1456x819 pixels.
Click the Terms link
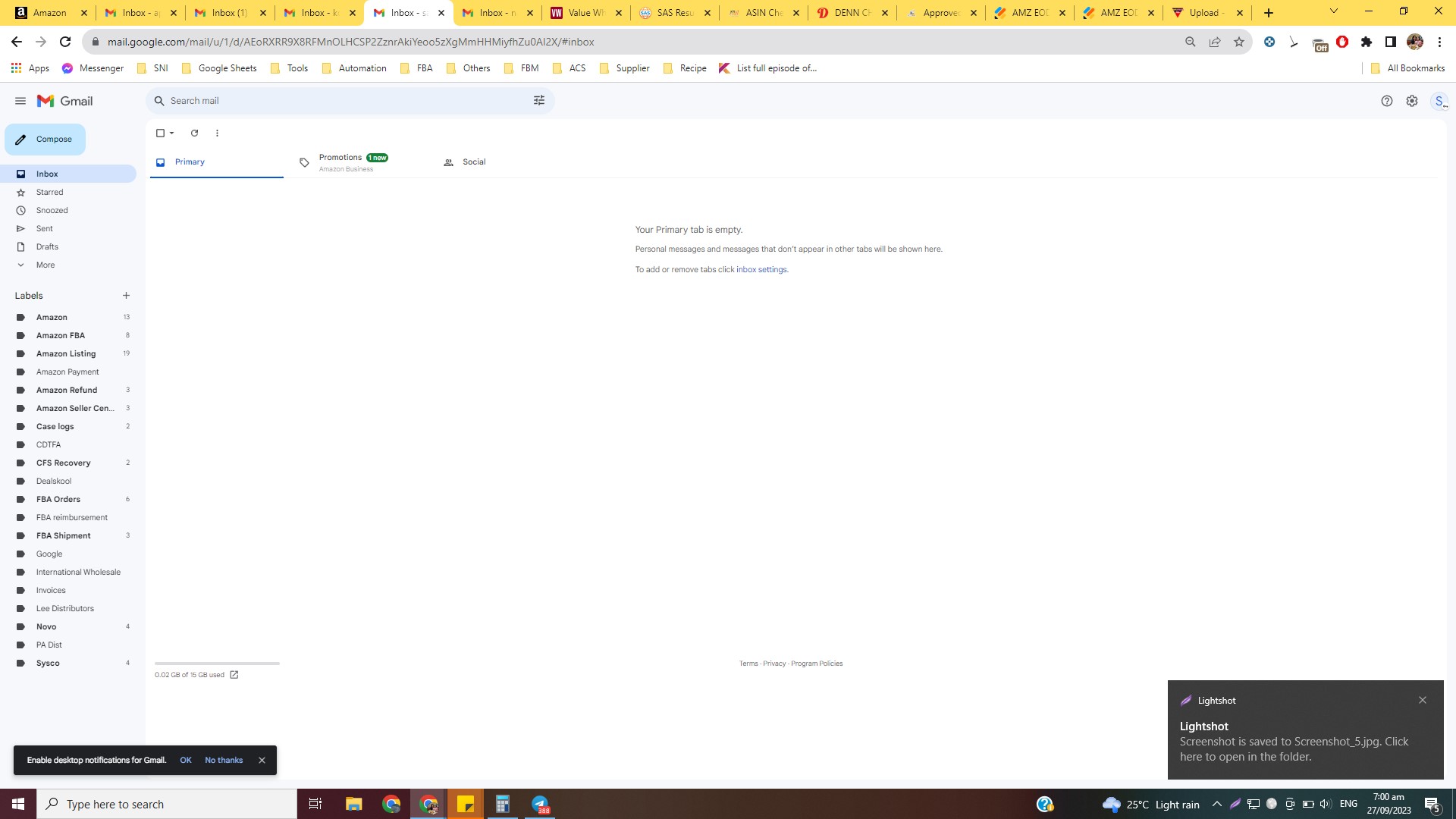click(x=748, y=664)
